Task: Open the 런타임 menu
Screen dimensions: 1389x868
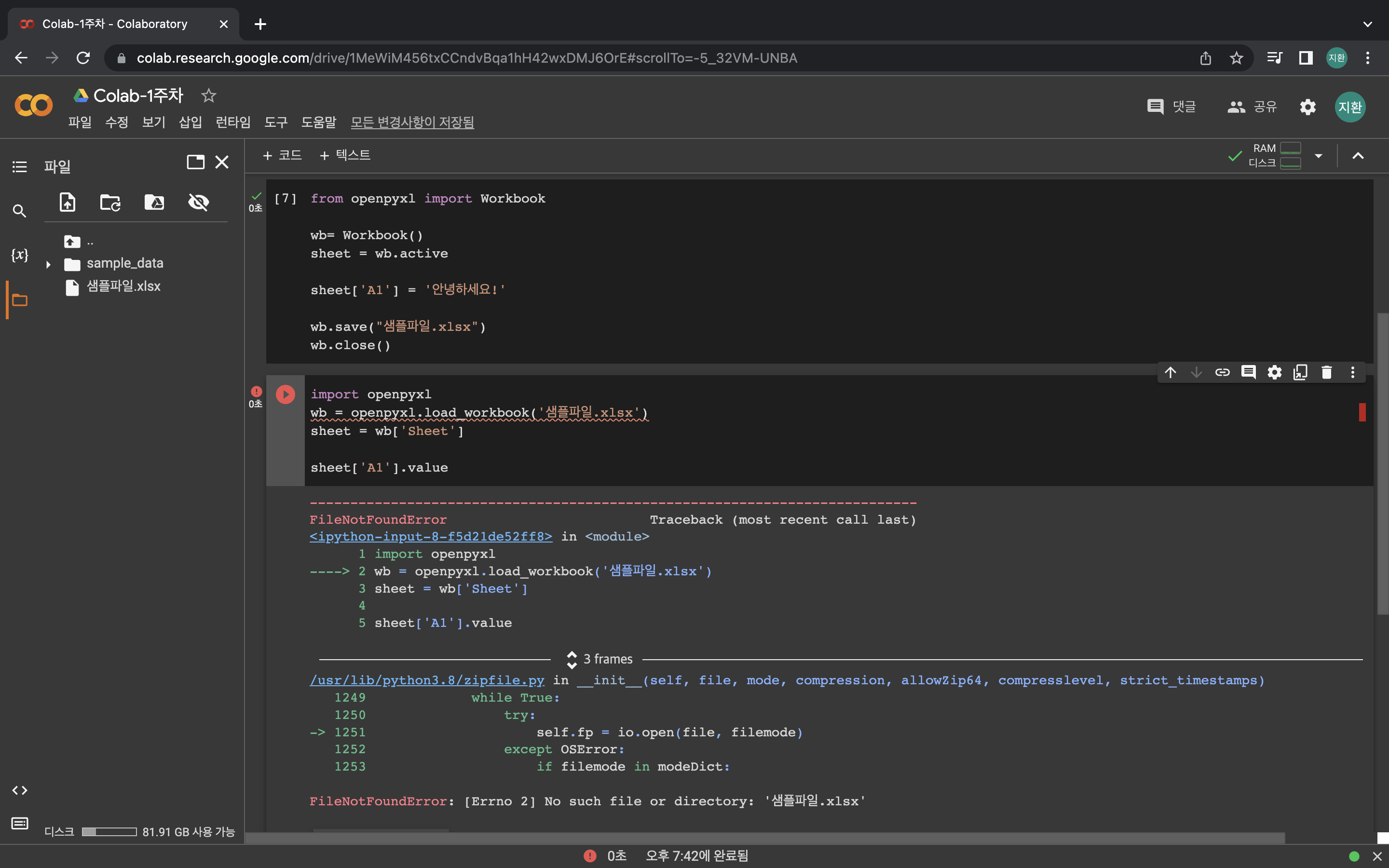Action: click(x=232, y=122)
